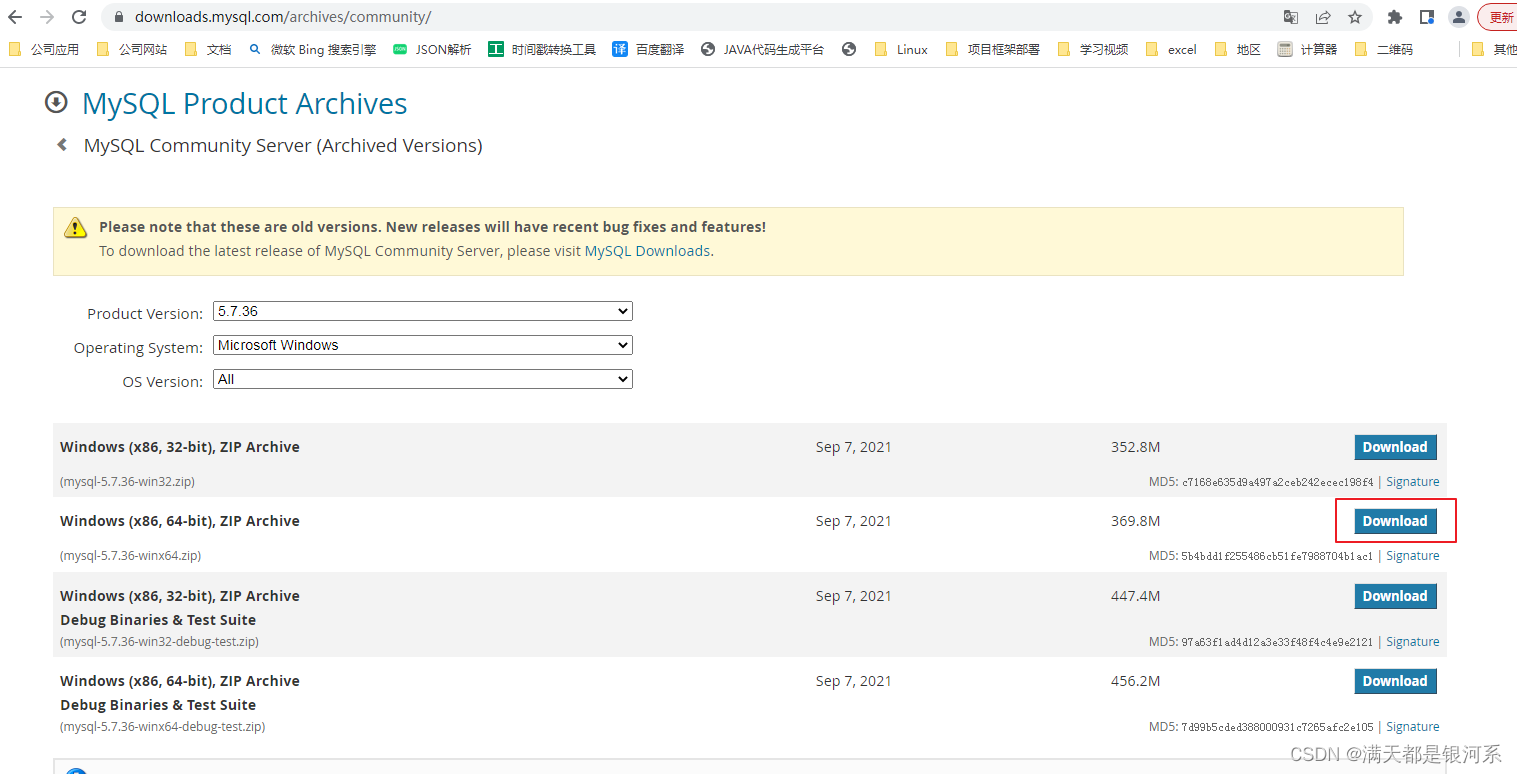The height and width of the screenshot is (774, 1517).
Task: Open the JSON解析 bookmark
Action: (432, 49)
